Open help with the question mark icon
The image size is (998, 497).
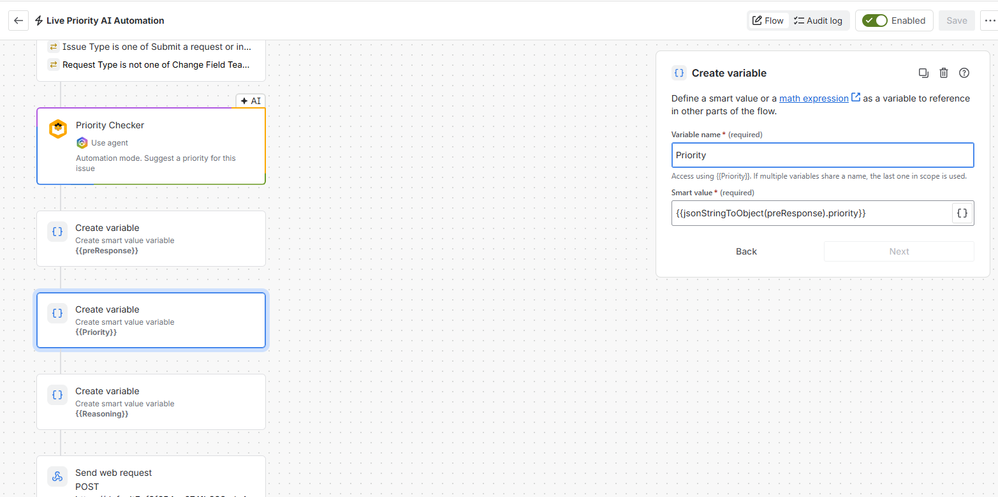[x=964, y=73]
